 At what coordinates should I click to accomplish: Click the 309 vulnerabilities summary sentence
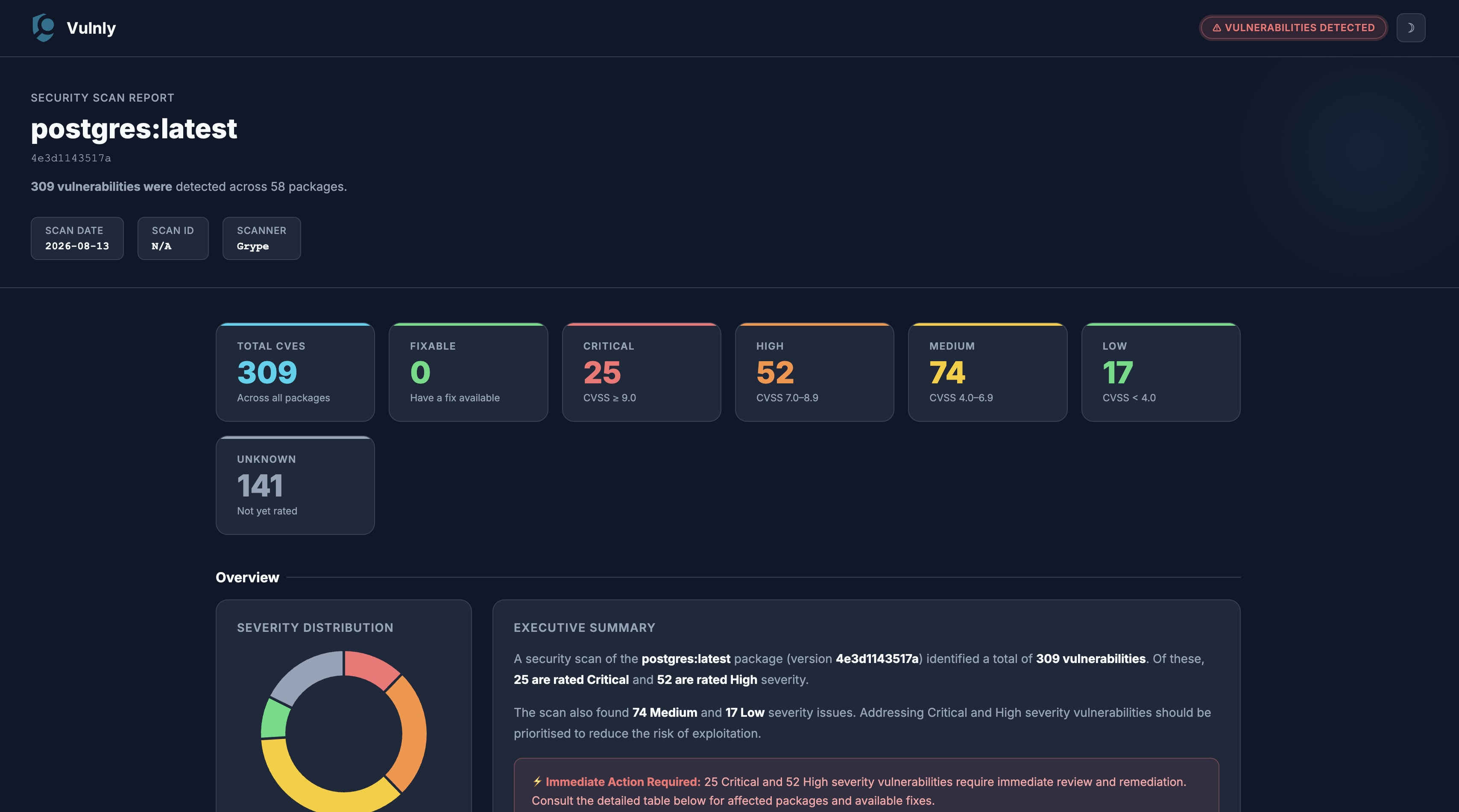[x=189, y=187]
